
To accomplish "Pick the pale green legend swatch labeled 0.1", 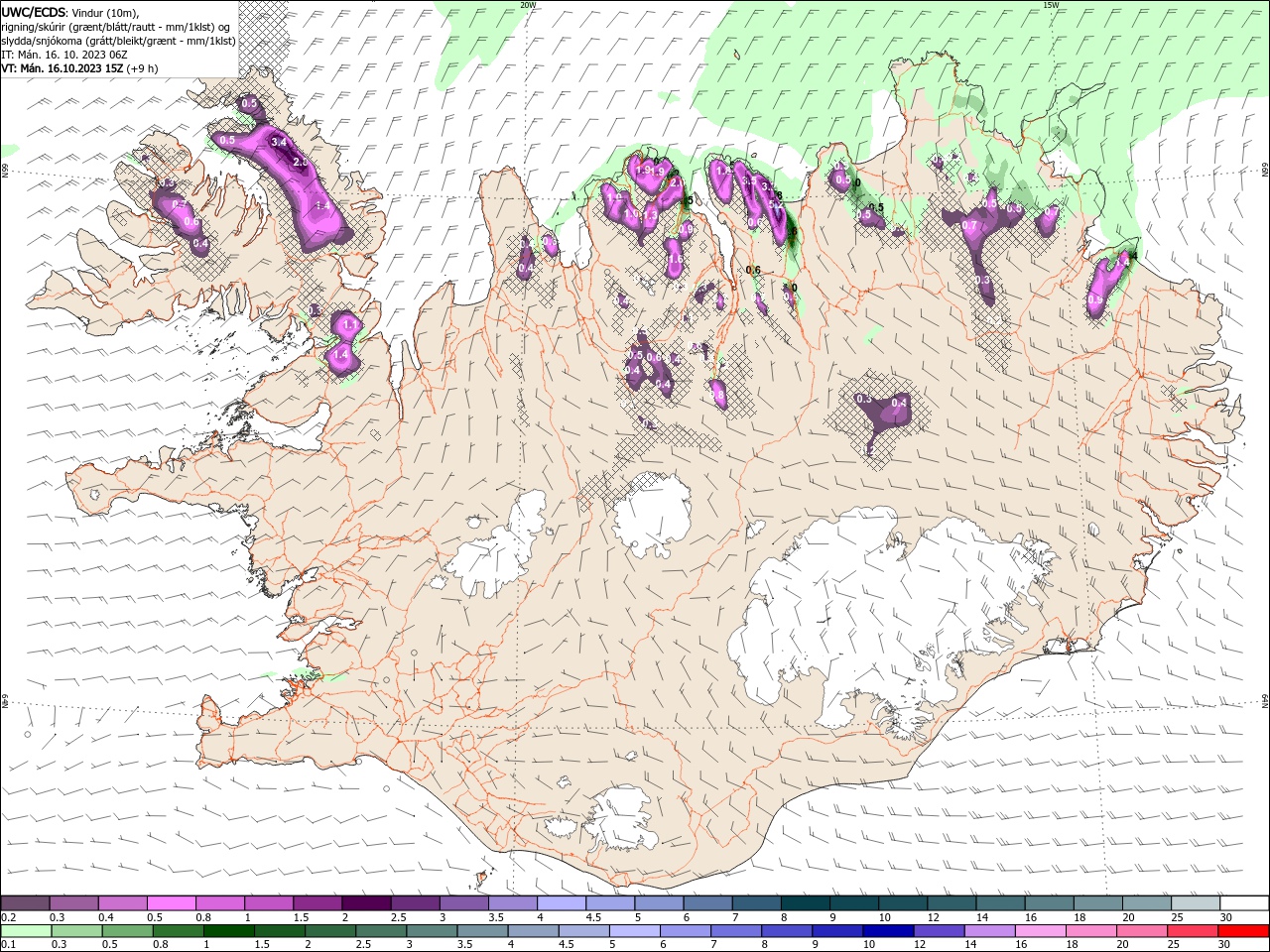I will 27,931.
